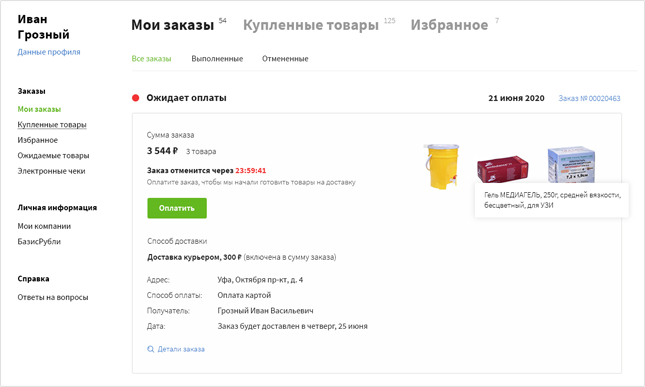Image resolution: width=645 pixels, height=387 pixels.
Task: Switch to Избранное header tab
Action: click(x=449, y=25)
